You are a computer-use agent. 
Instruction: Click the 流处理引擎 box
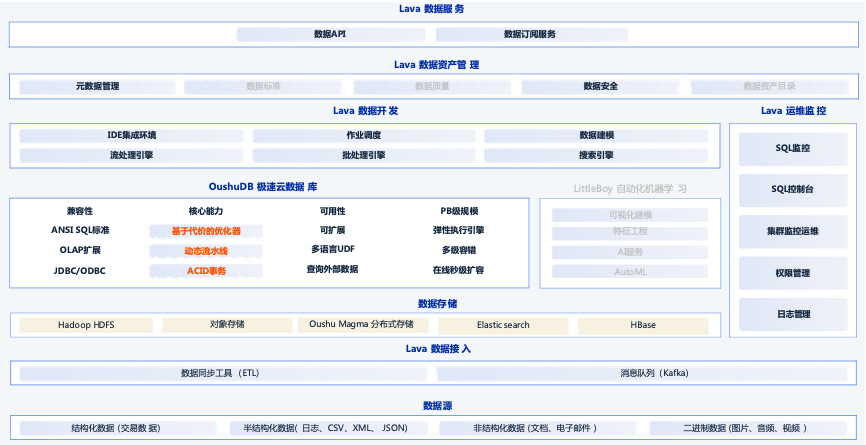point(131,156)
